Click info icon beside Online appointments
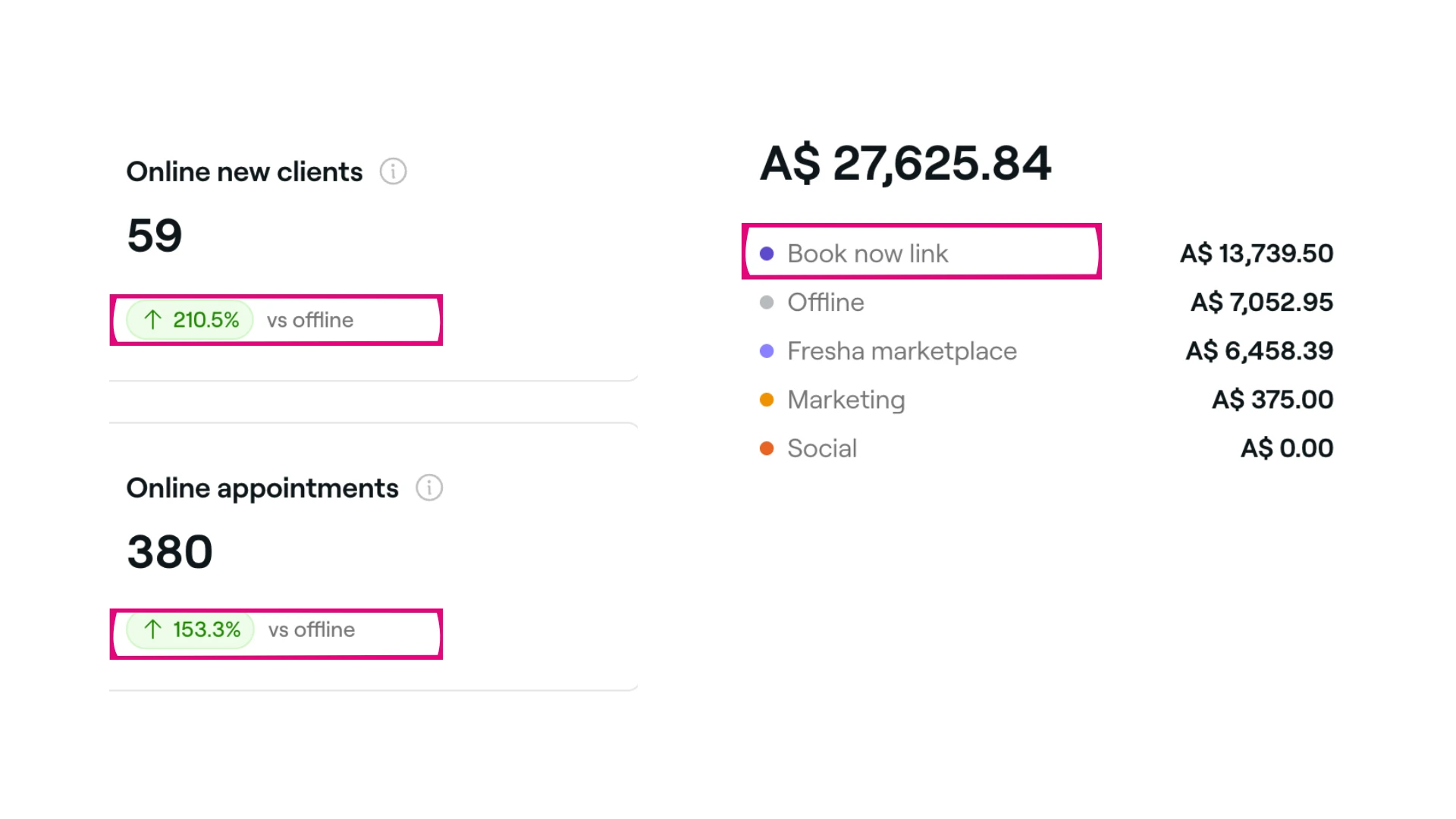The height and width of the screenshot is (819, 1456). [x=429, y=488]
